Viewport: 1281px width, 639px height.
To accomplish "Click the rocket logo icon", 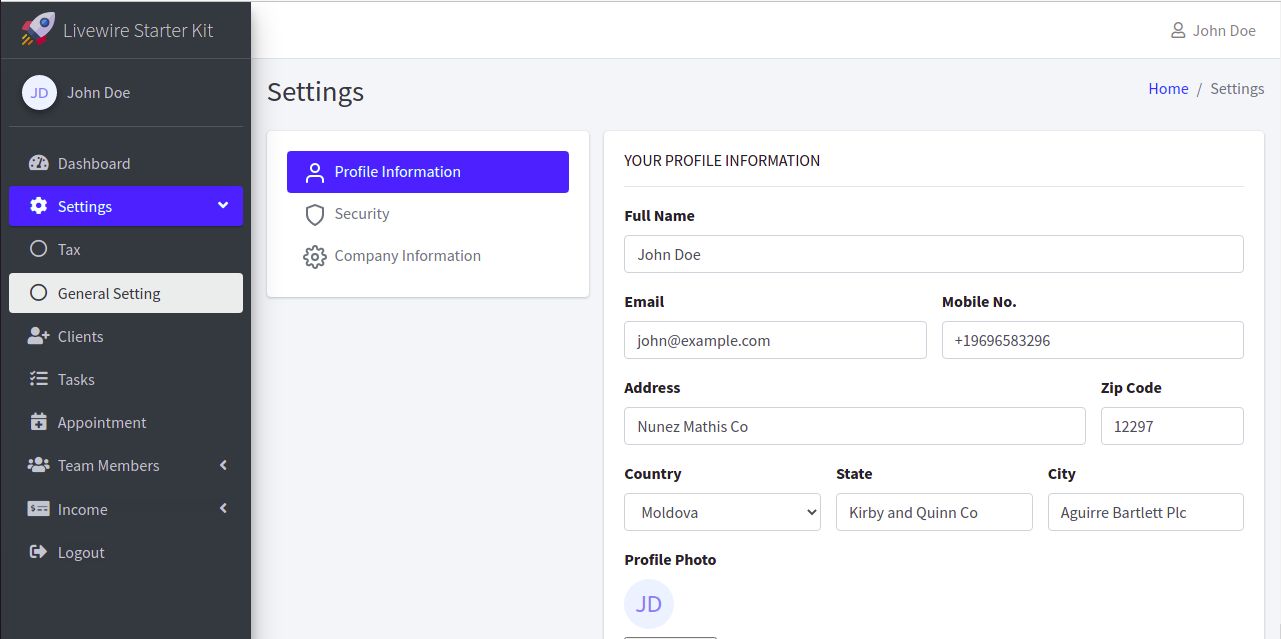I will click(38, 29).
